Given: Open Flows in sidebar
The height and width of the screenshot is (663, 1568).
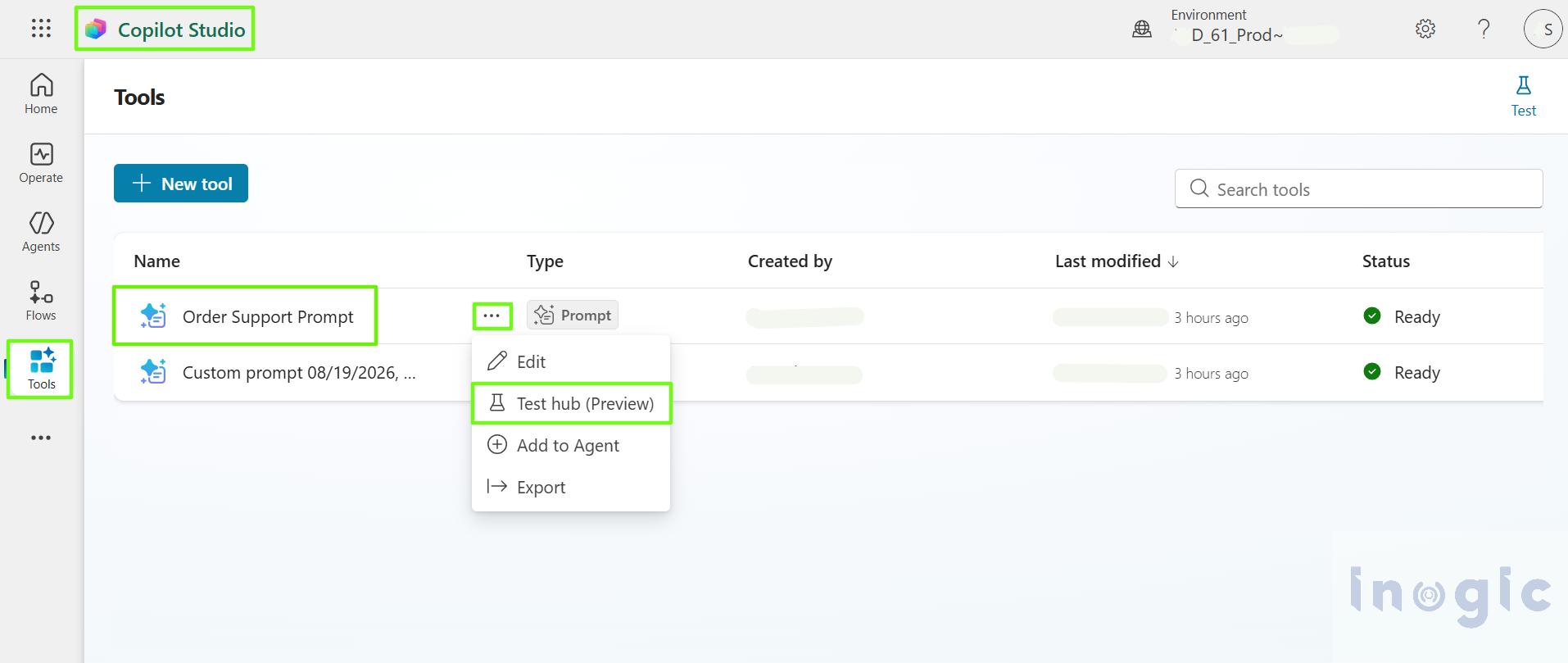Looking at the screenshot, I should pyautogui.click(x=41, y=300).
